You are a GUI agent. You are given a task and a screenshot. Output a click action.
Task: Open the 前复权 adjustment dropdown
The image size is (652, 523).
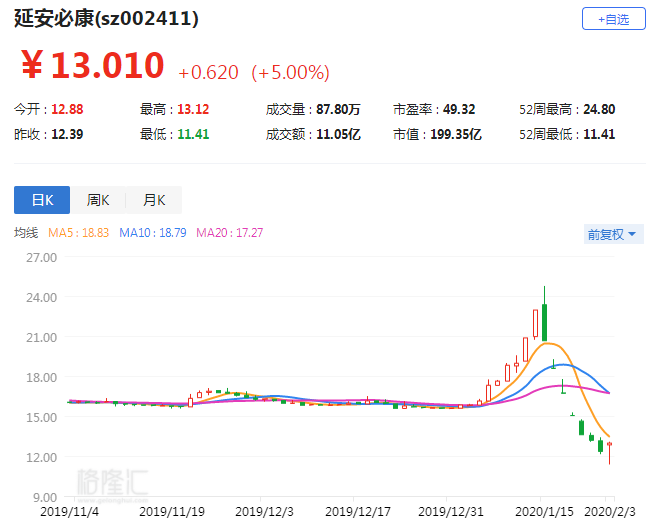(x=613, y=234)
